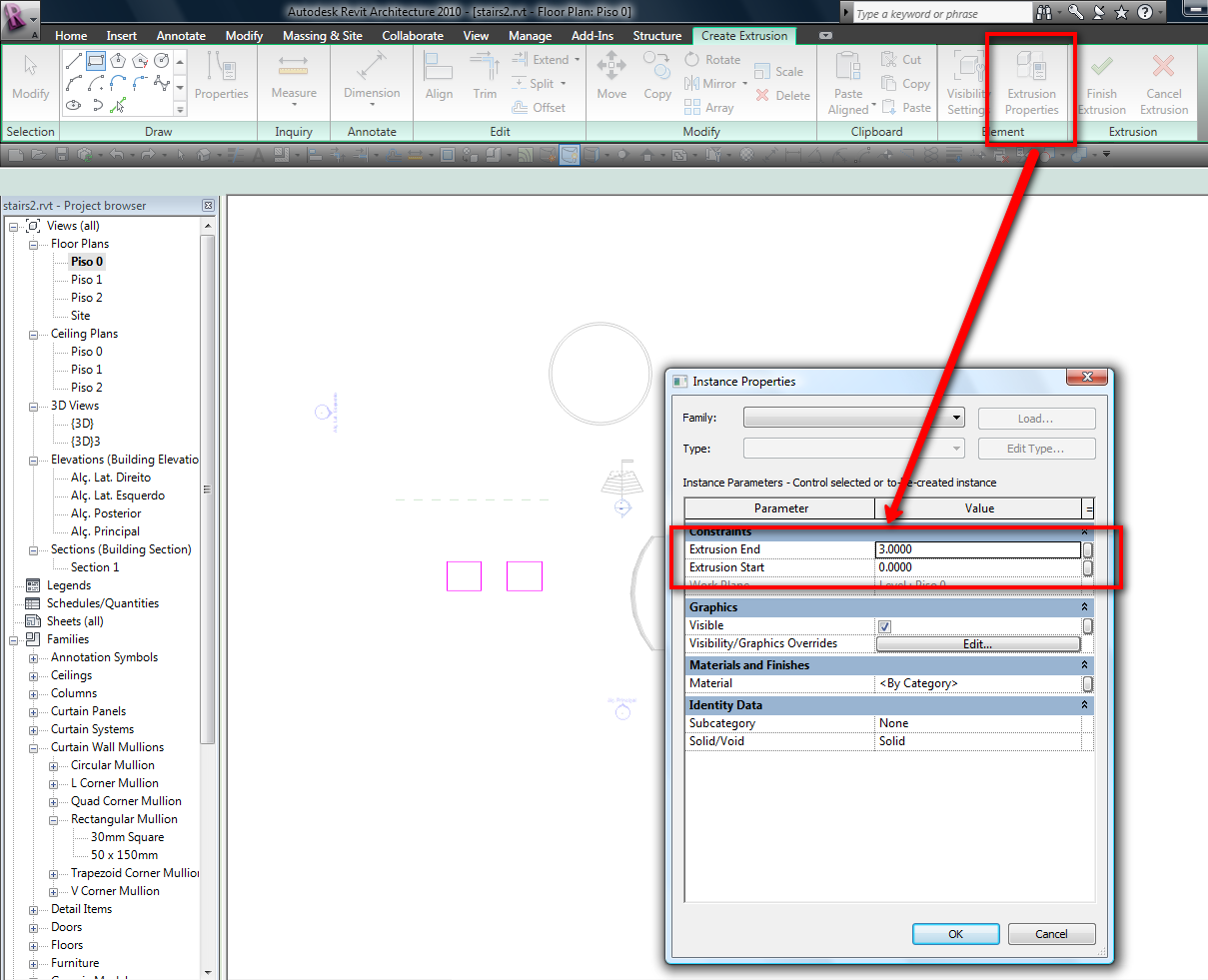
Task: Click the project browser vertical scrollbar
Action: click(208, 490)
